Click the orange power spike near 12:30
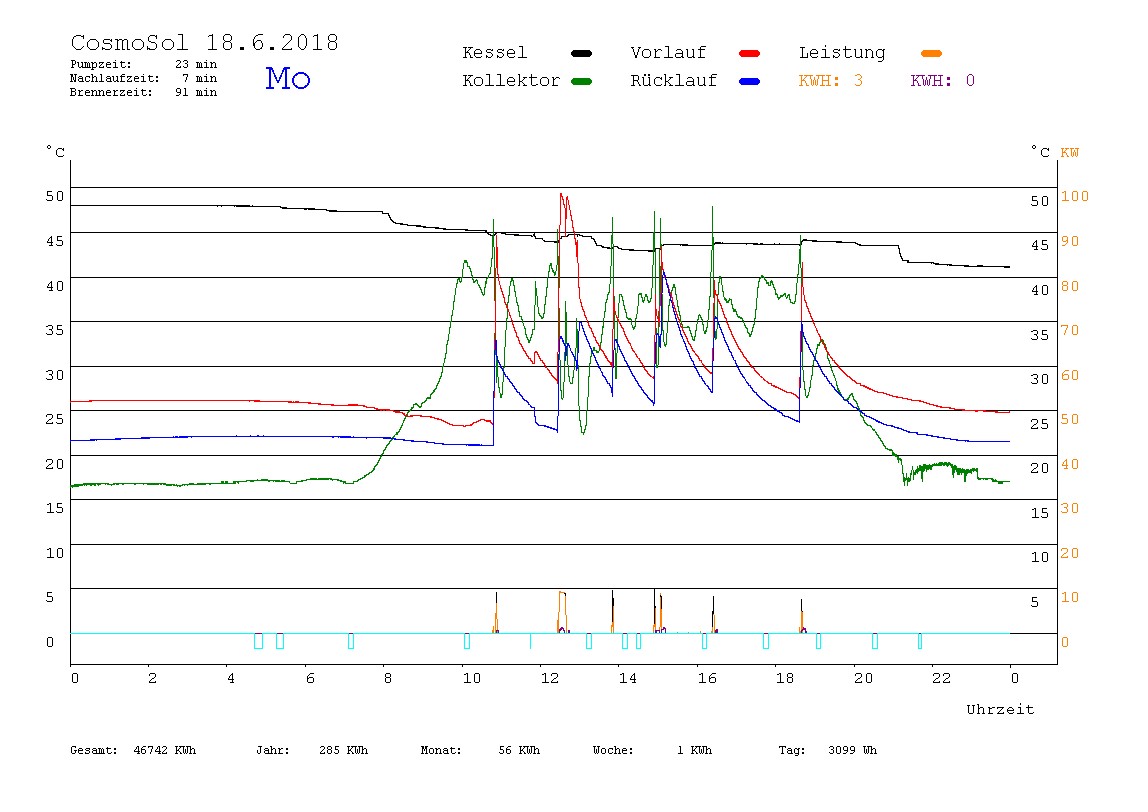1148x812 pixels. pyautogui.click(x=562, y=611)
